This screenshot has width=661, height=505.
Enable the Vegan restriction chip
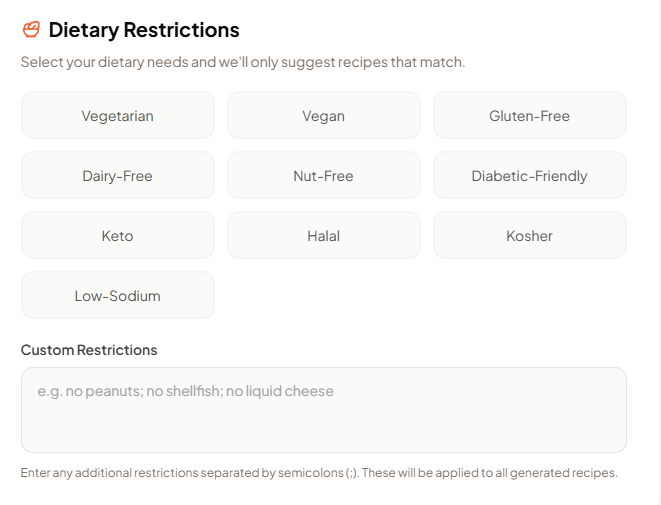[x=324, y=116]
